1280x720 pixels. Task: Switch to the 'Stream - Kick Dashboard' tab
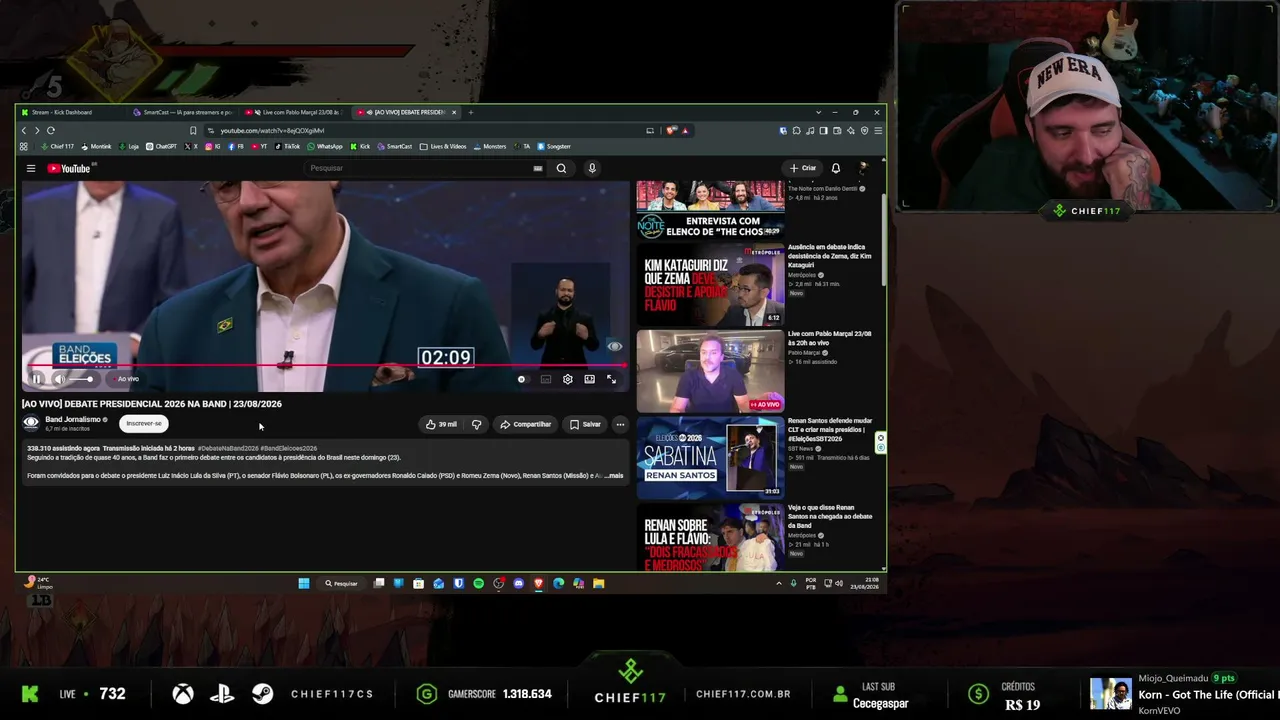pyautogui.click(x=70, y=112)
